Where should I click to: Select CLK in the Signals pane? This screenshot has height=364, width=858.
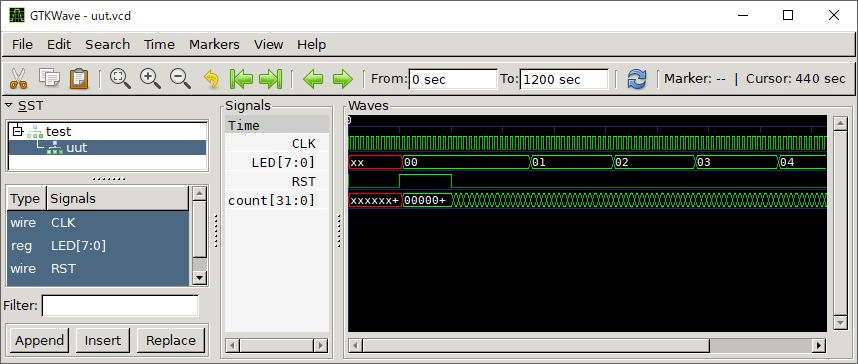click(x=304, y=144)
